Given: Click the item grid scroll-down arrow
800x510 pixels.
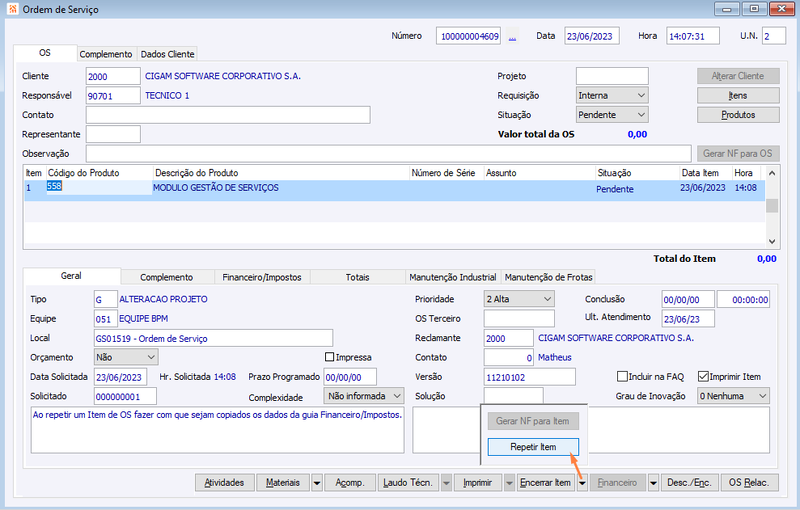Looking at the screenshot, I should [x=772, y=241].
